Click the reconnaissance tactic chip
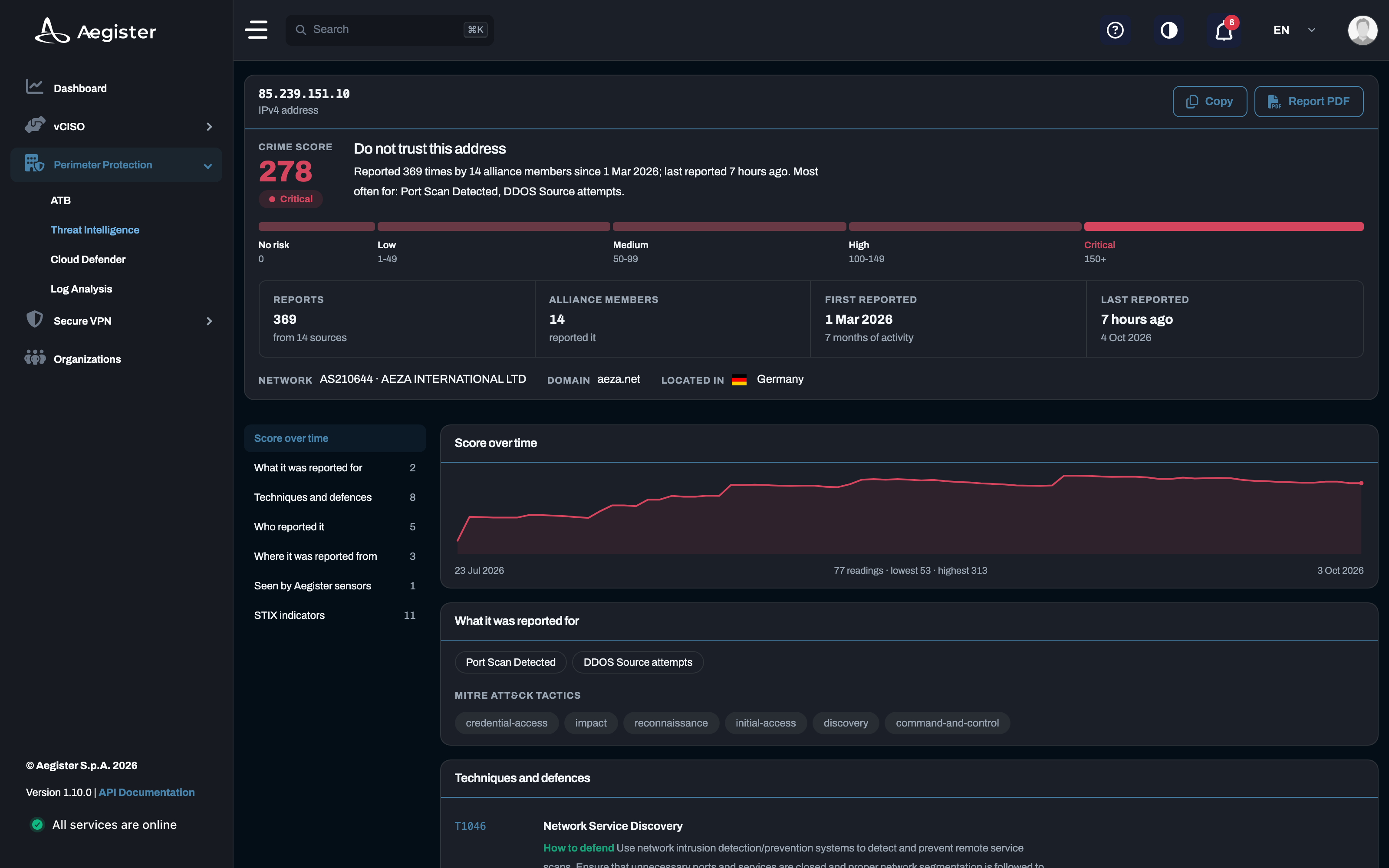This screenshot has width=1389, height=868. coord(670,723)
